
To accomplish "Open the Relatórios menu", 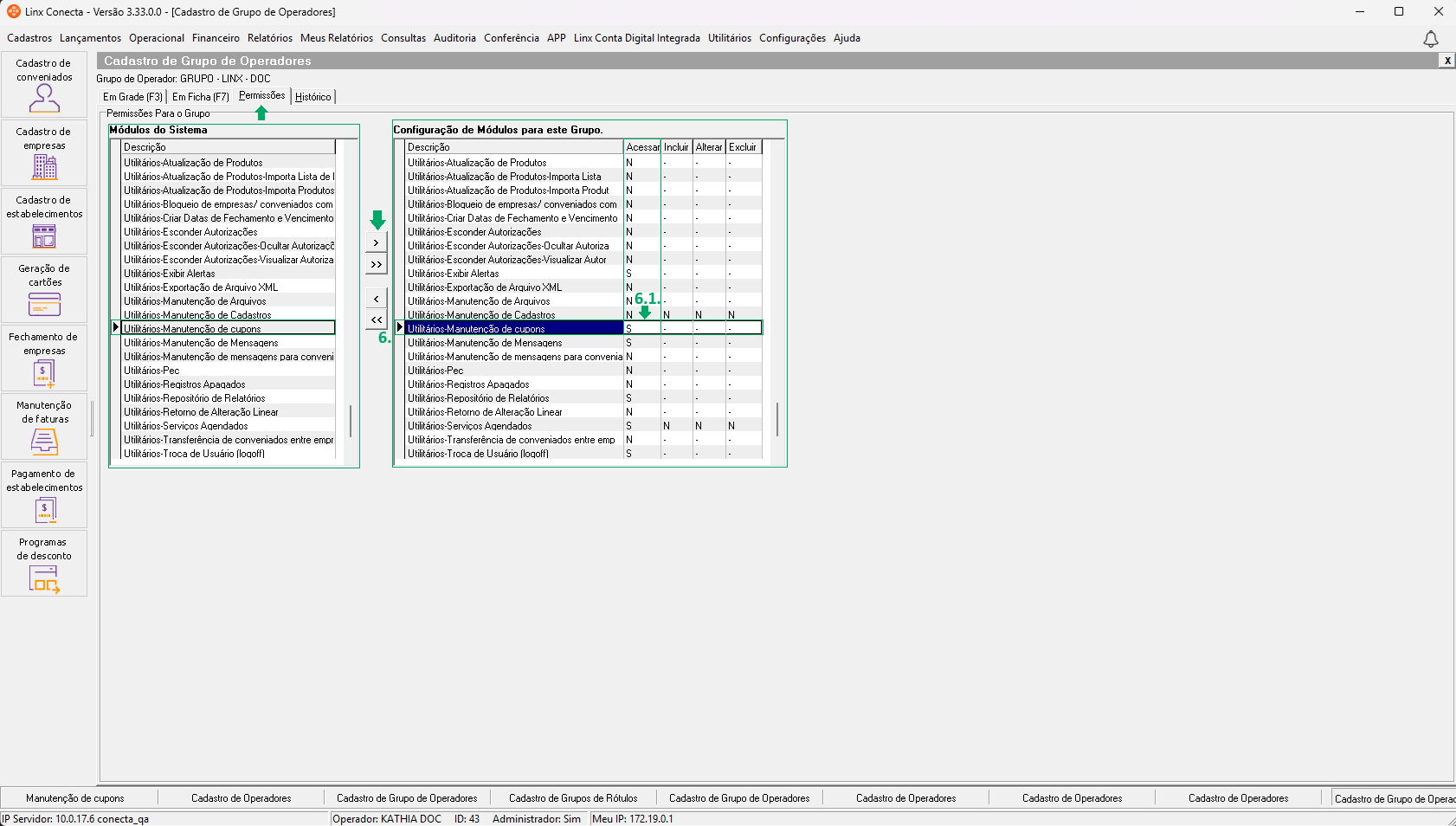I will point(270,38).
